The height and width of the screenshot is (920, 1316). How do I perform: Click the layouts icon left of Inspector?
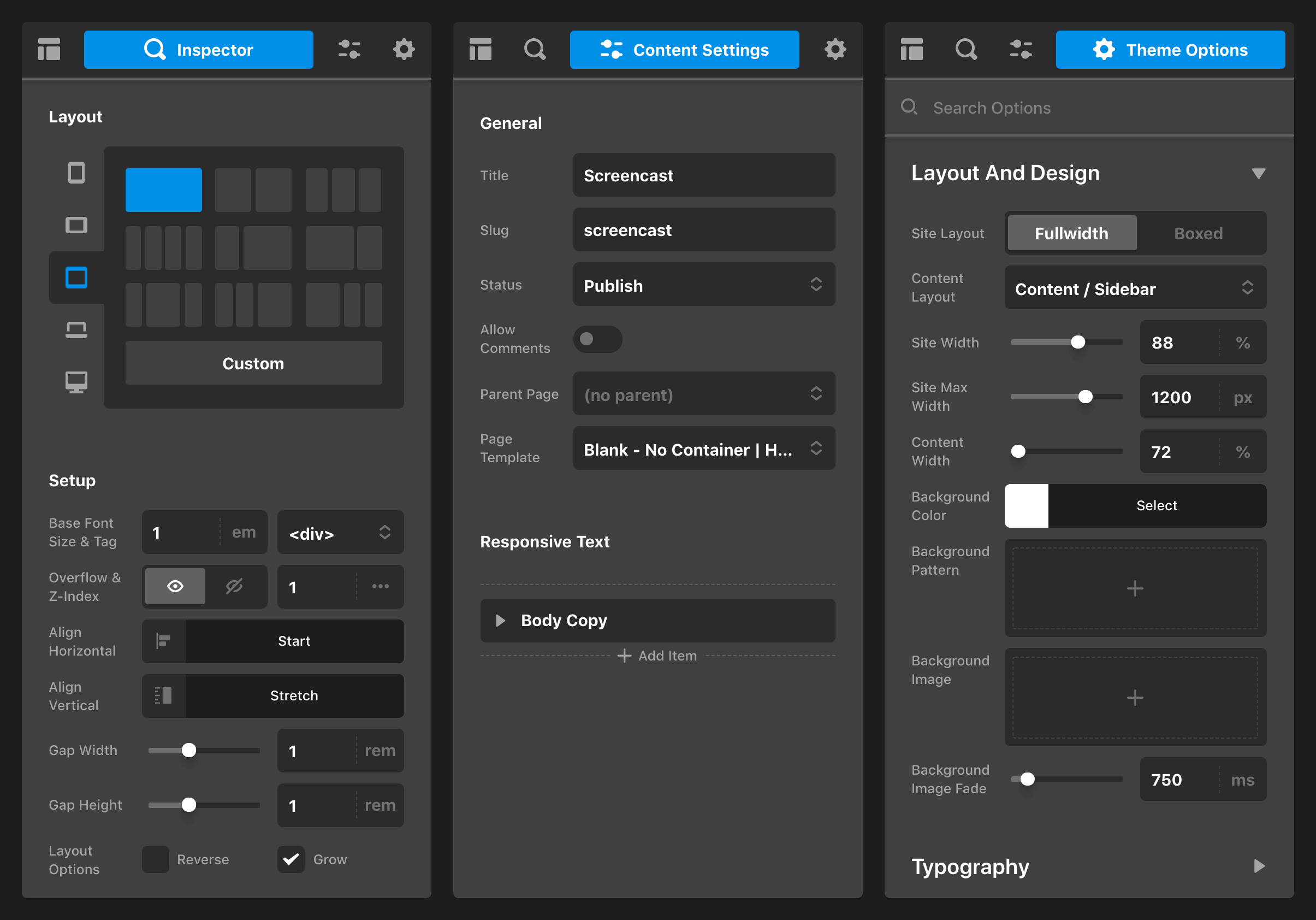[49, 49]
